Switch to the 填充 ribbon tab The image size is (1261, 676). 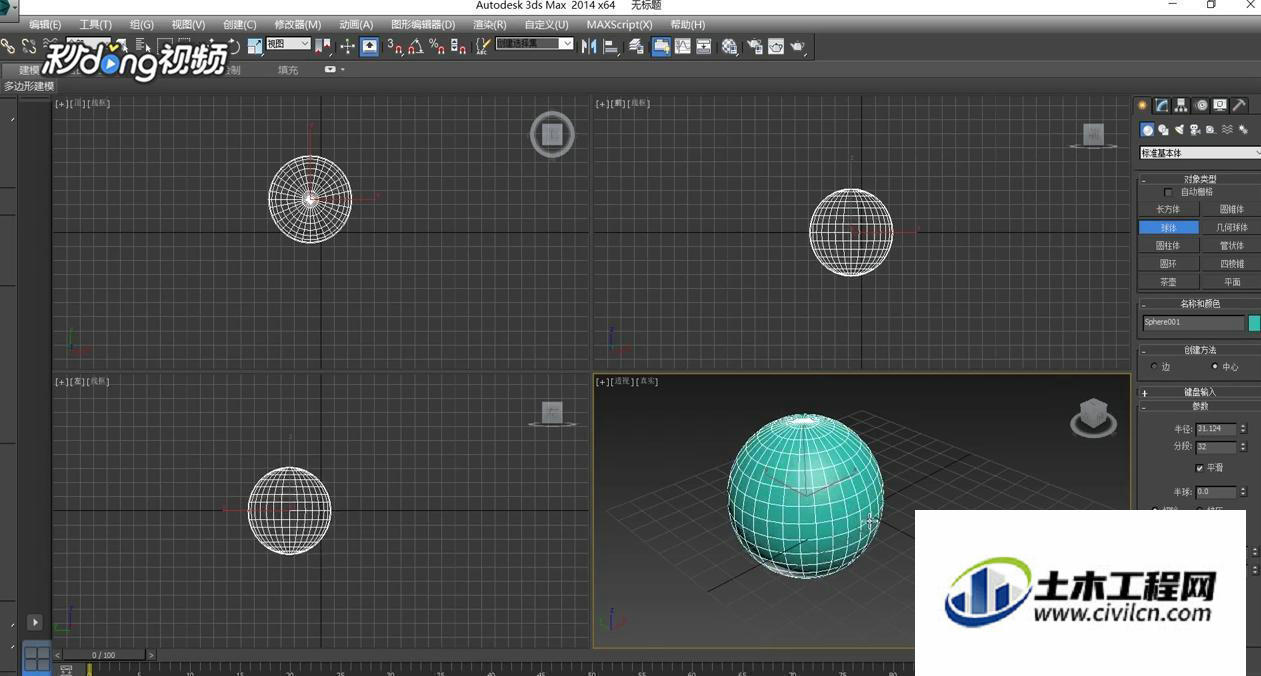click(288, 70)
